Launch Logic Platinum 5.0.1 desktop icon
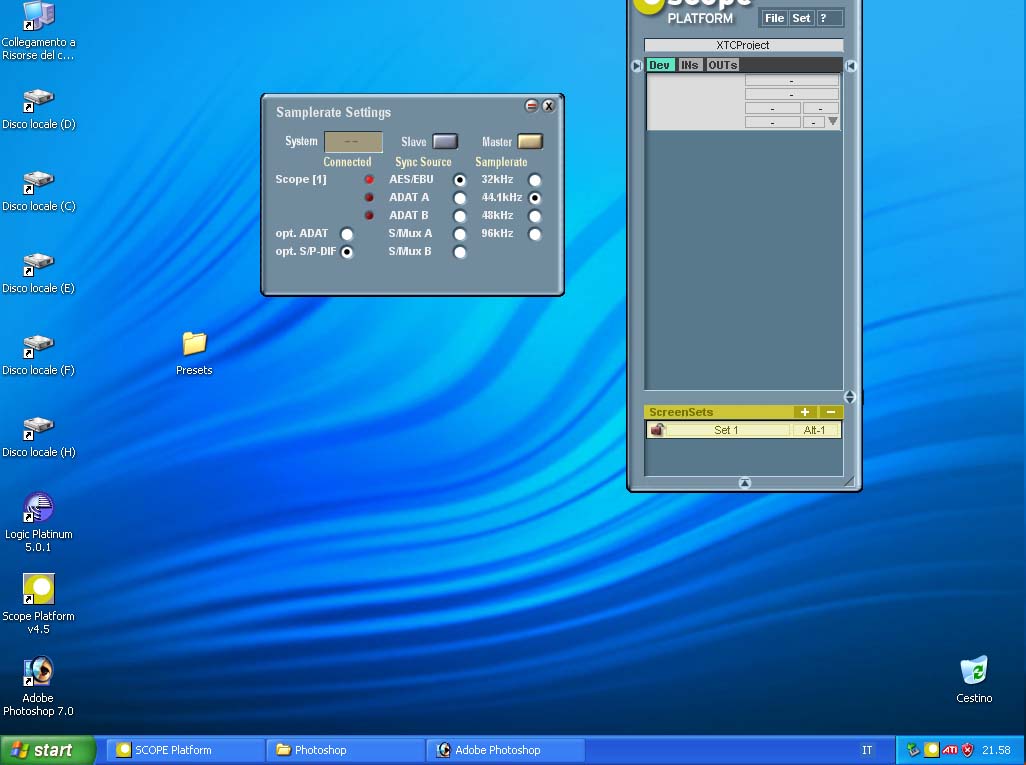The image size is (1026, 765). (x=38, y=522)
